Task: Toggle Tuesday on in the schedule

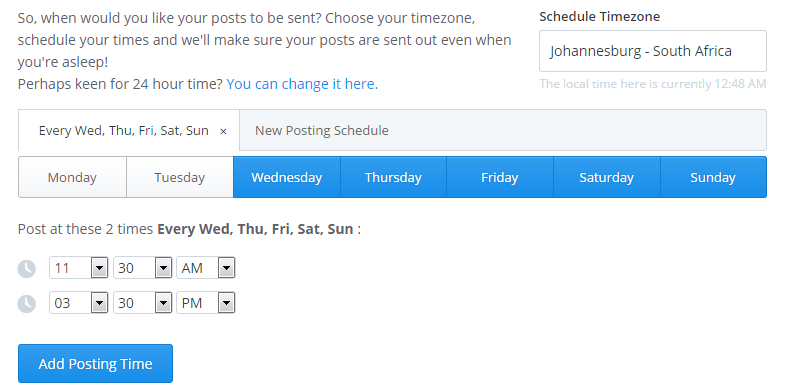Action: tap(180, 177)
